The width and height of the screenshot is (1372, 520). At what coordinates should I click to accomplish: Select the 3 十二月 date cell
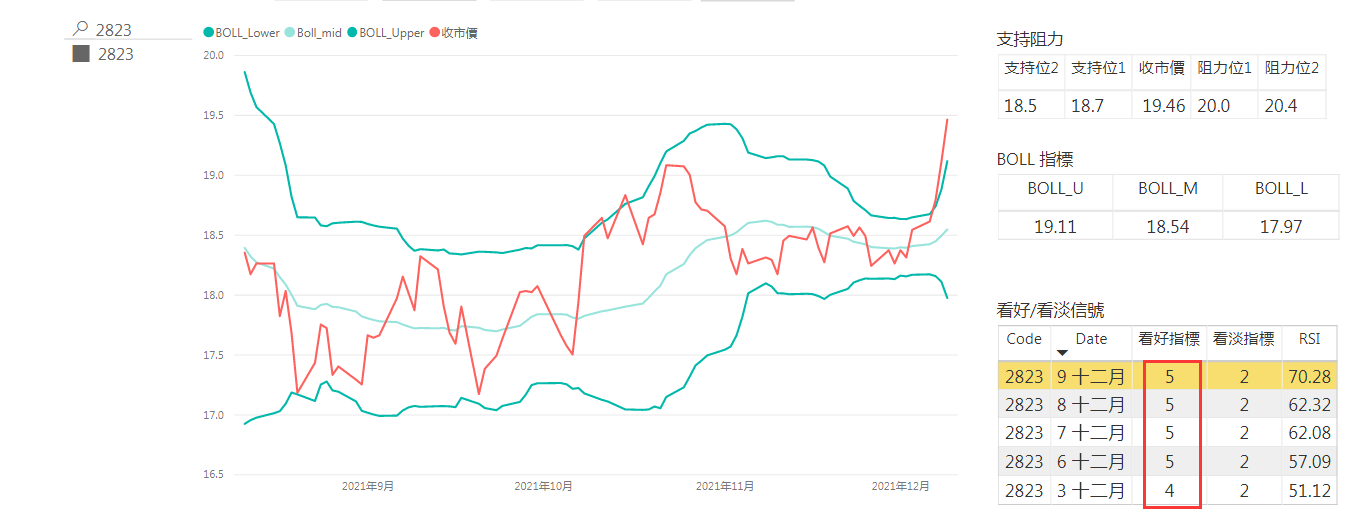[x=1091, y=491]
